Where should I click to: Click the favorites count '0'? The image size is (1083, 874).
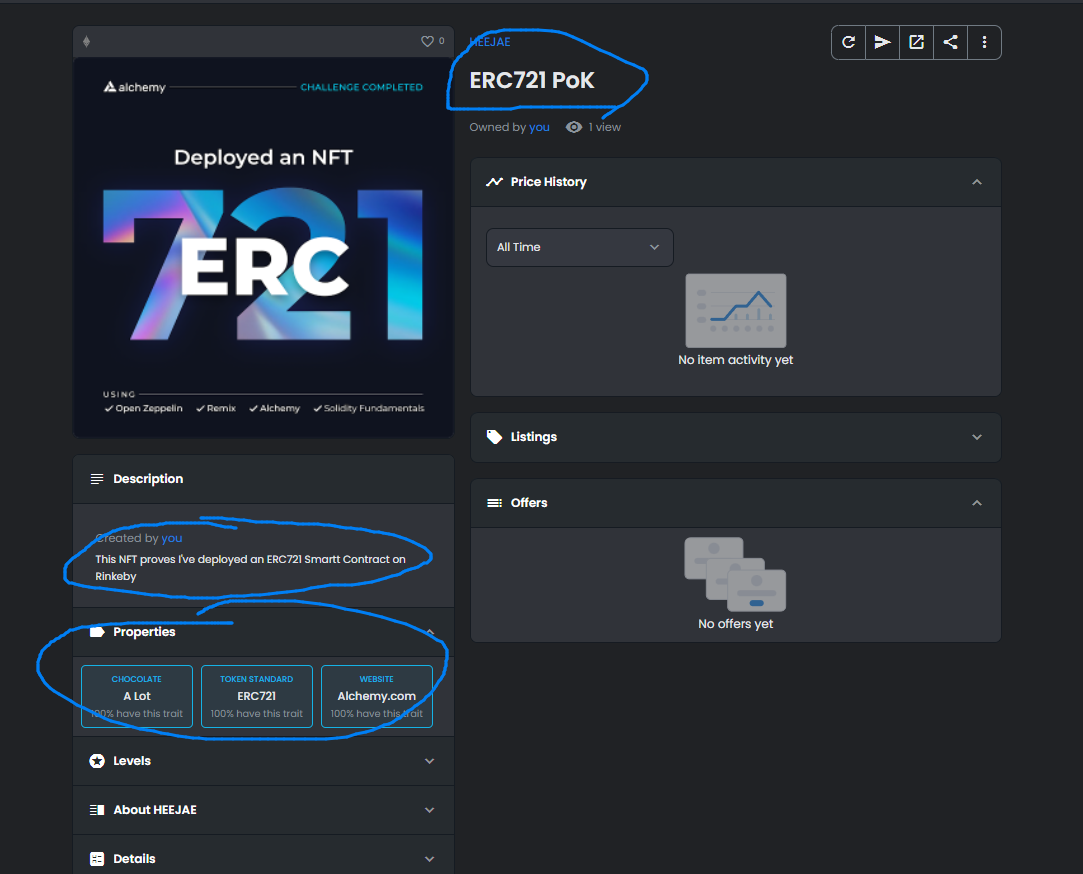[x=442, y=41]
